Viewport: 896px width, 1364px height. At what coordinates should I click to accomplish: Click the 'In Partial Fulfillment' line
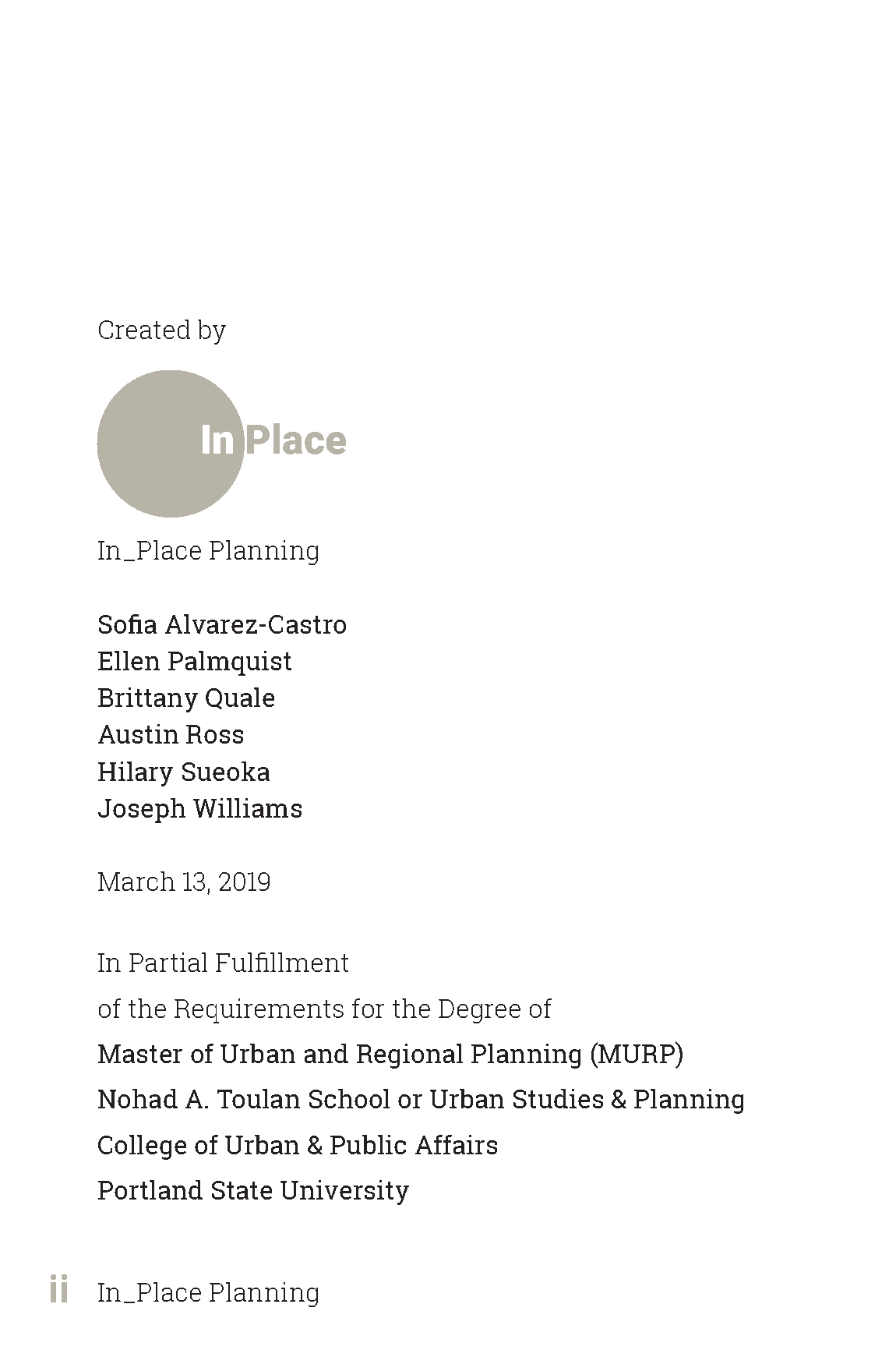(223, 963)
